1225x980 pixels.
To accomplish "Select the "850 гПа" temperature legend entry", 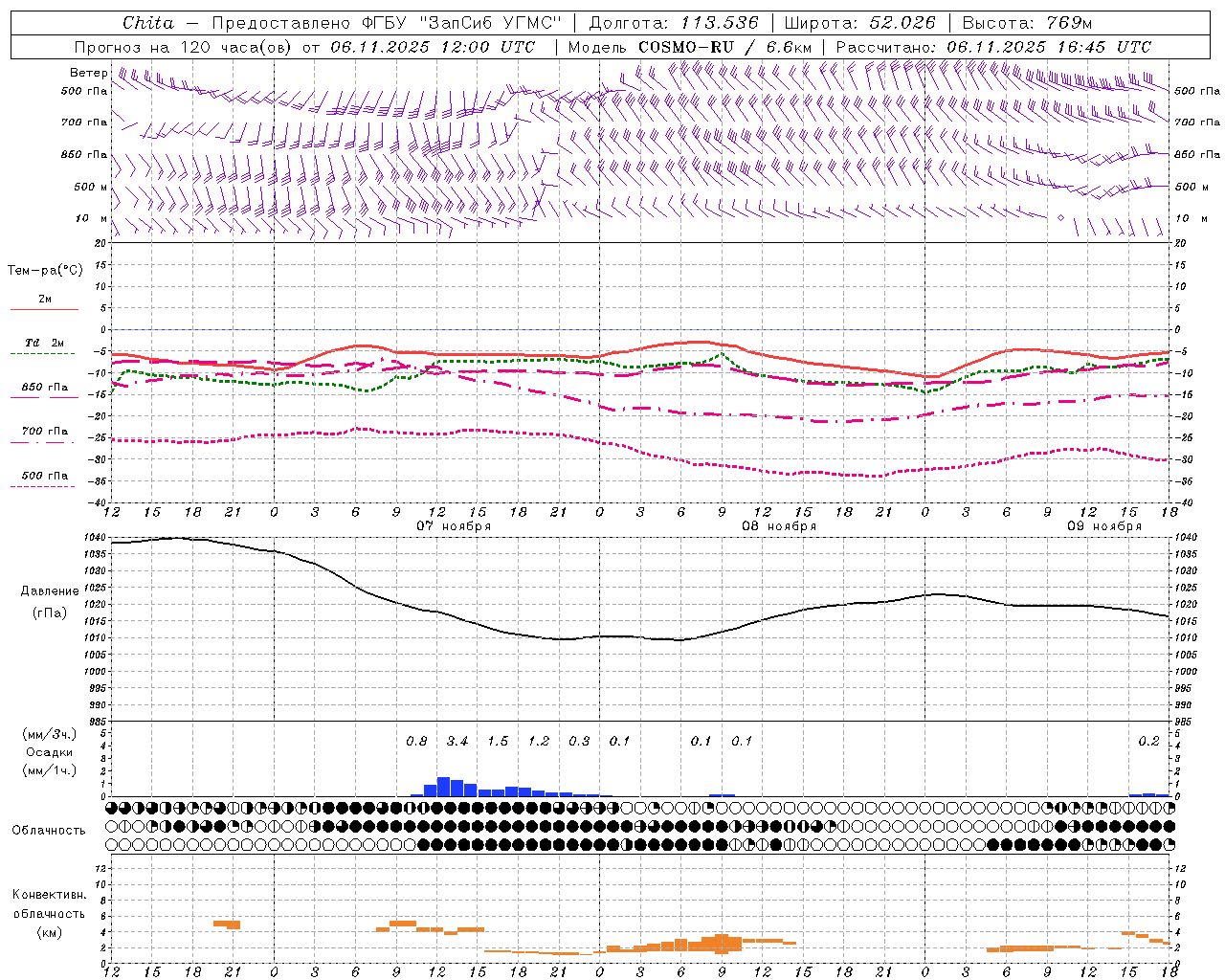I will [x=45, y=388].
